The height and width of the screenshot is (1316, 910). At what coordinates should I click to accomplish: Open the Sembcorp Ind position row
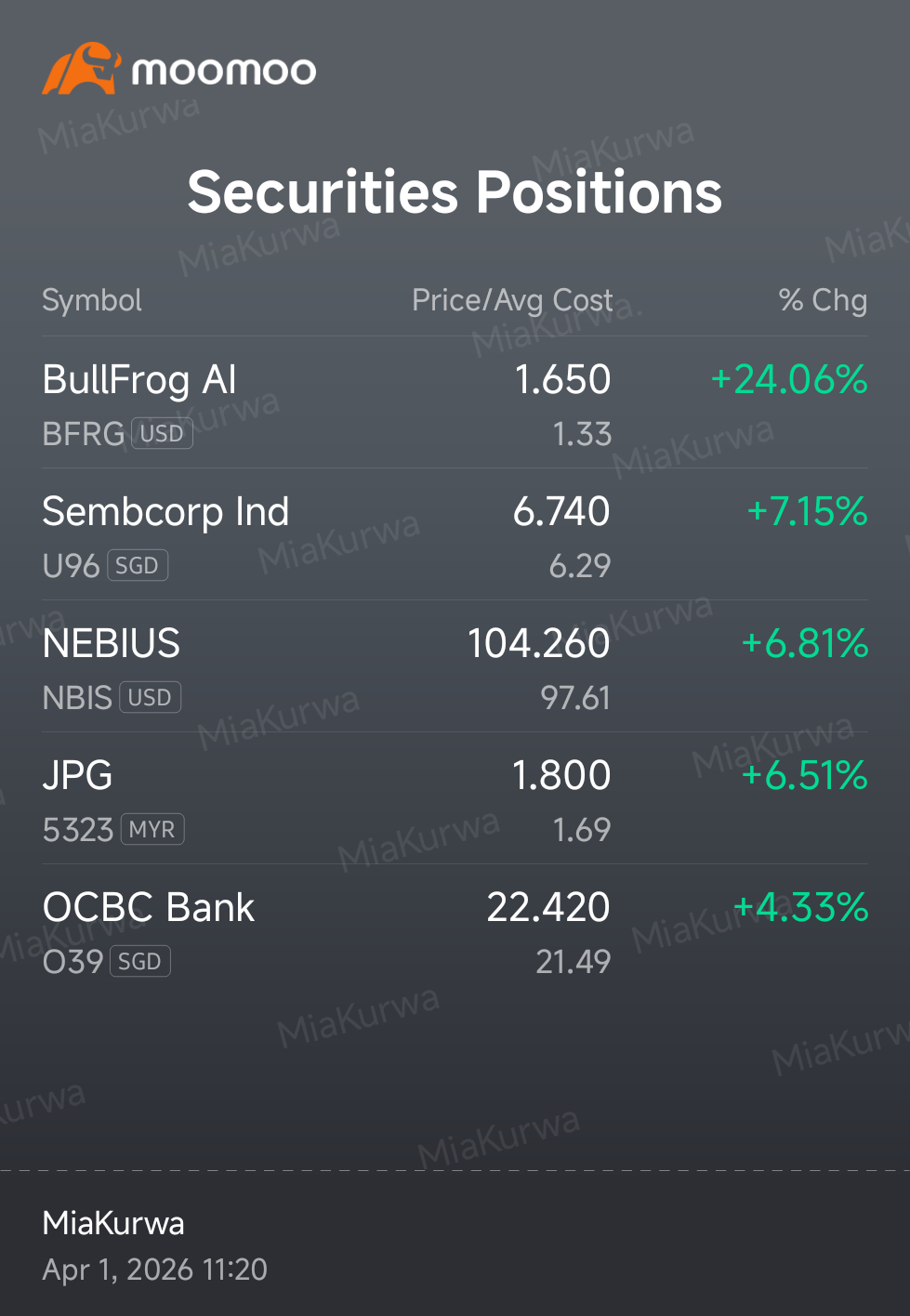tap(455, 534)
